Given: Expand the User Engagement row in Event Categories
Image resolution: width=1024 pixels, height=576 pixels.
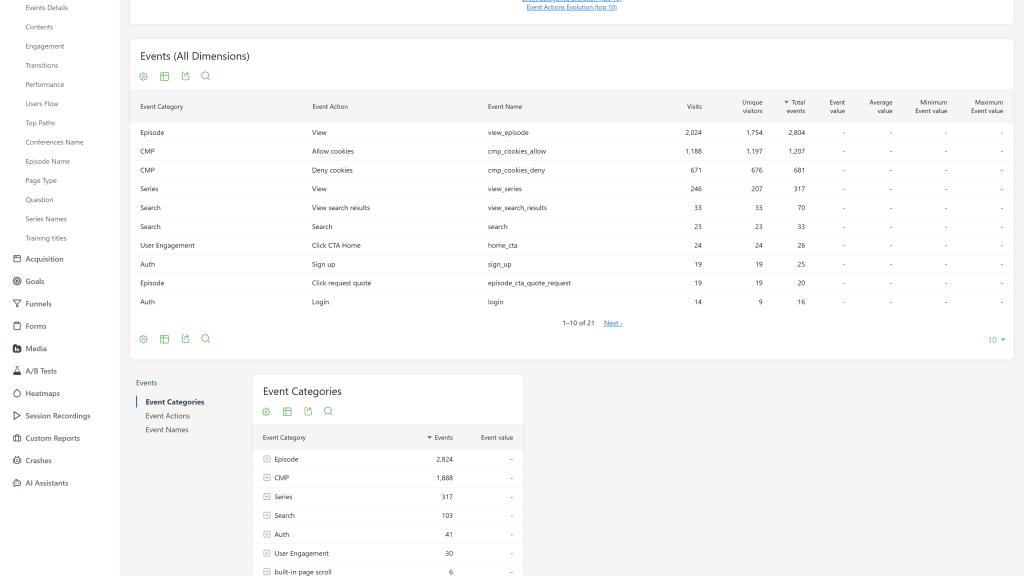Looking at the screenshot, I should pos(266,553).
